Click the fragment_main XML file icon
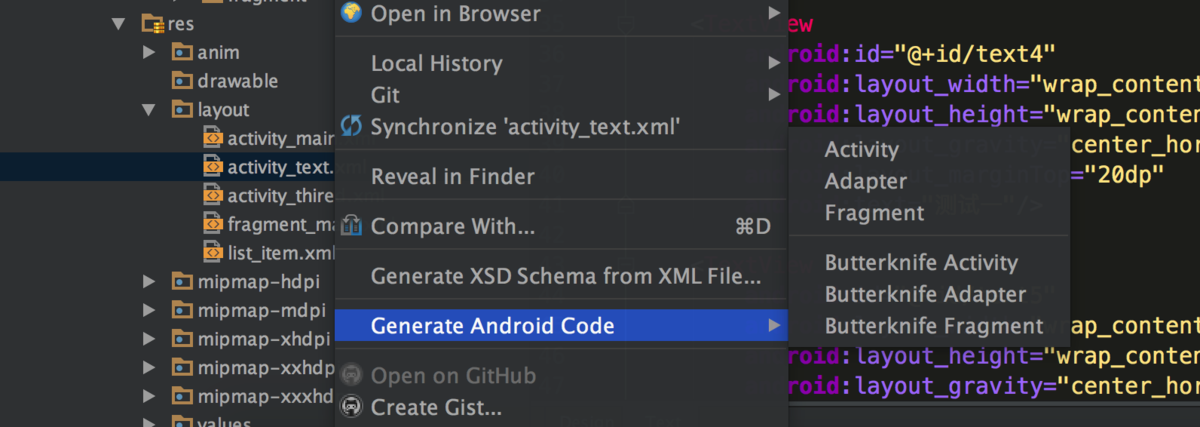Screen dimensions: 1200x427 [213, 224]
